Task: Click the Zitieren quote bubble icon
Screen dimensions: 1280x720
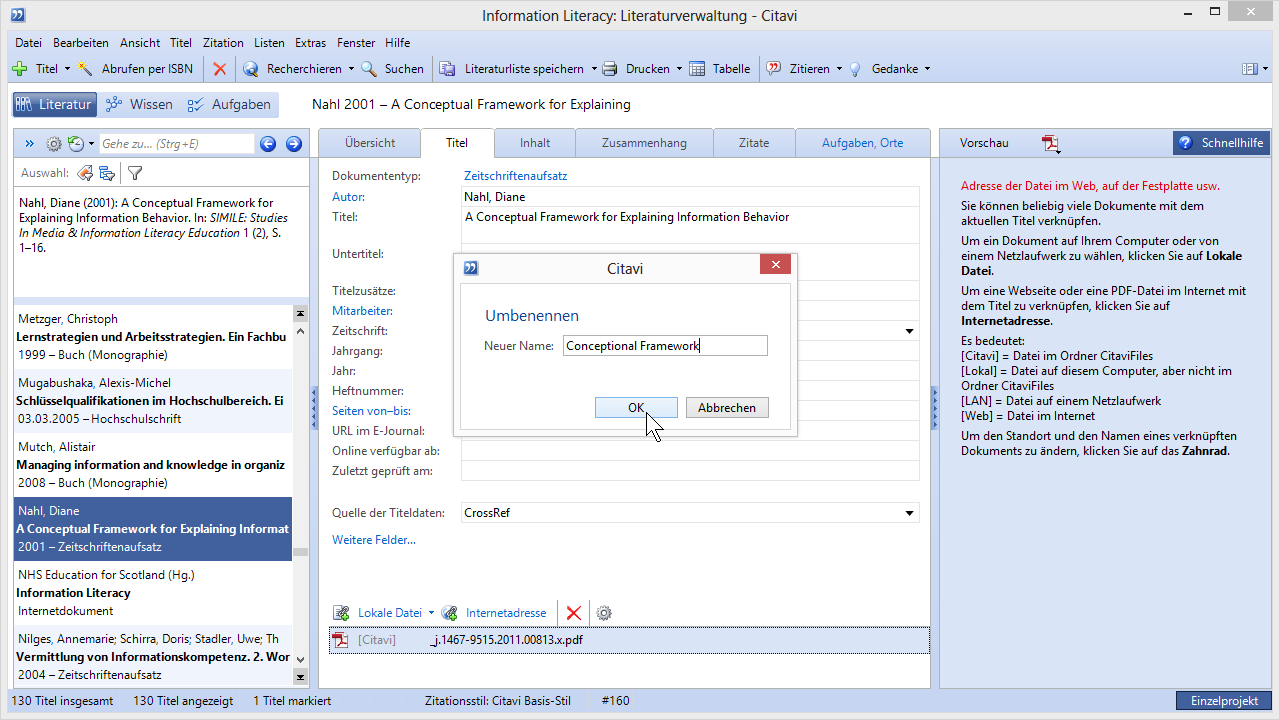Action: (x=774, y=69)
